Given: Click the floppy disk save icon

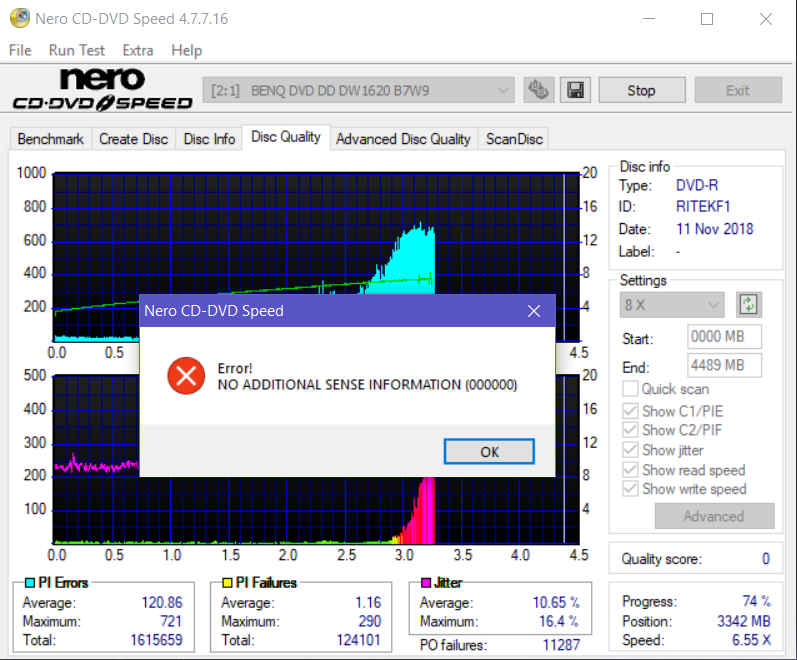Looking at the screenshot, I should point(575,91).
